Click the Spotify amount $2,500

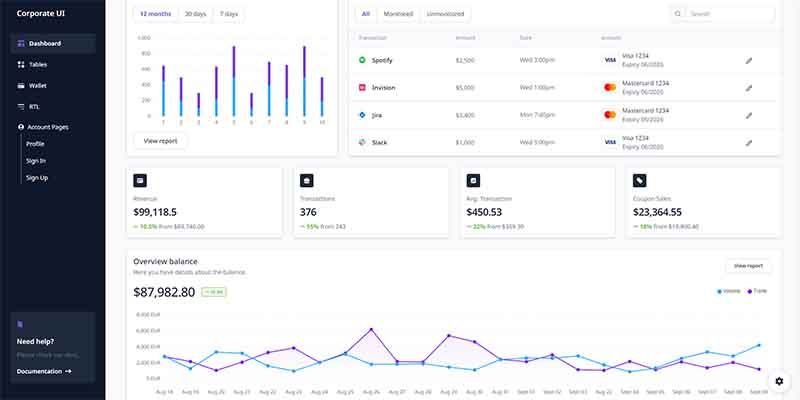click(465, 60)
